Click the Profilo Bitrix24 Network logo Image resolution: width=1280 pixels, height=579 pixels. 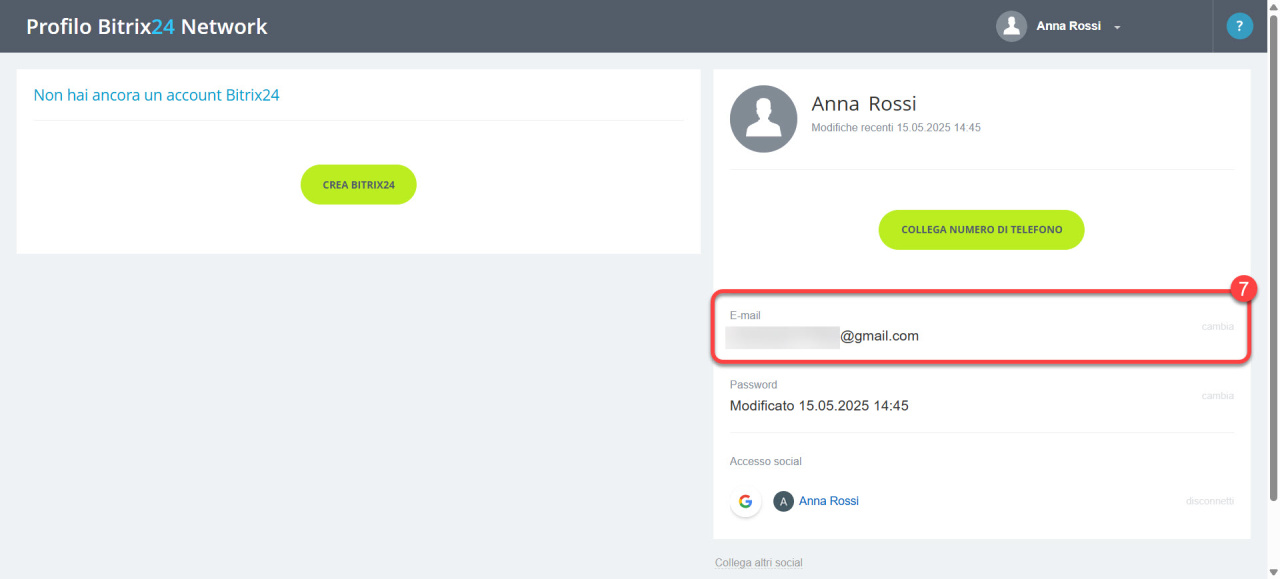click(x=147, y=27)
